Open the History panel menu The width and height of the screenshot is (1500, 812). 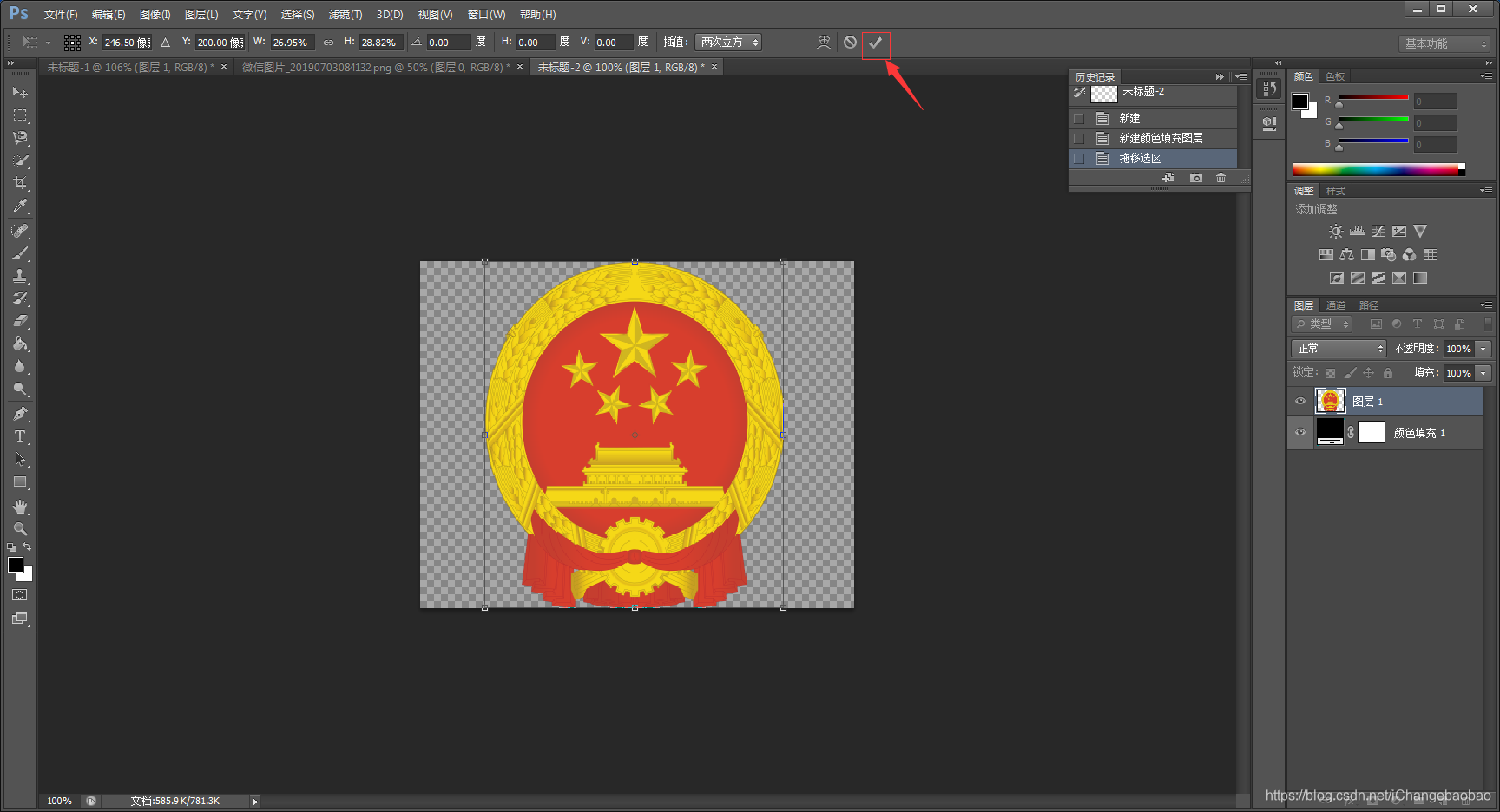coord(1241,77)
